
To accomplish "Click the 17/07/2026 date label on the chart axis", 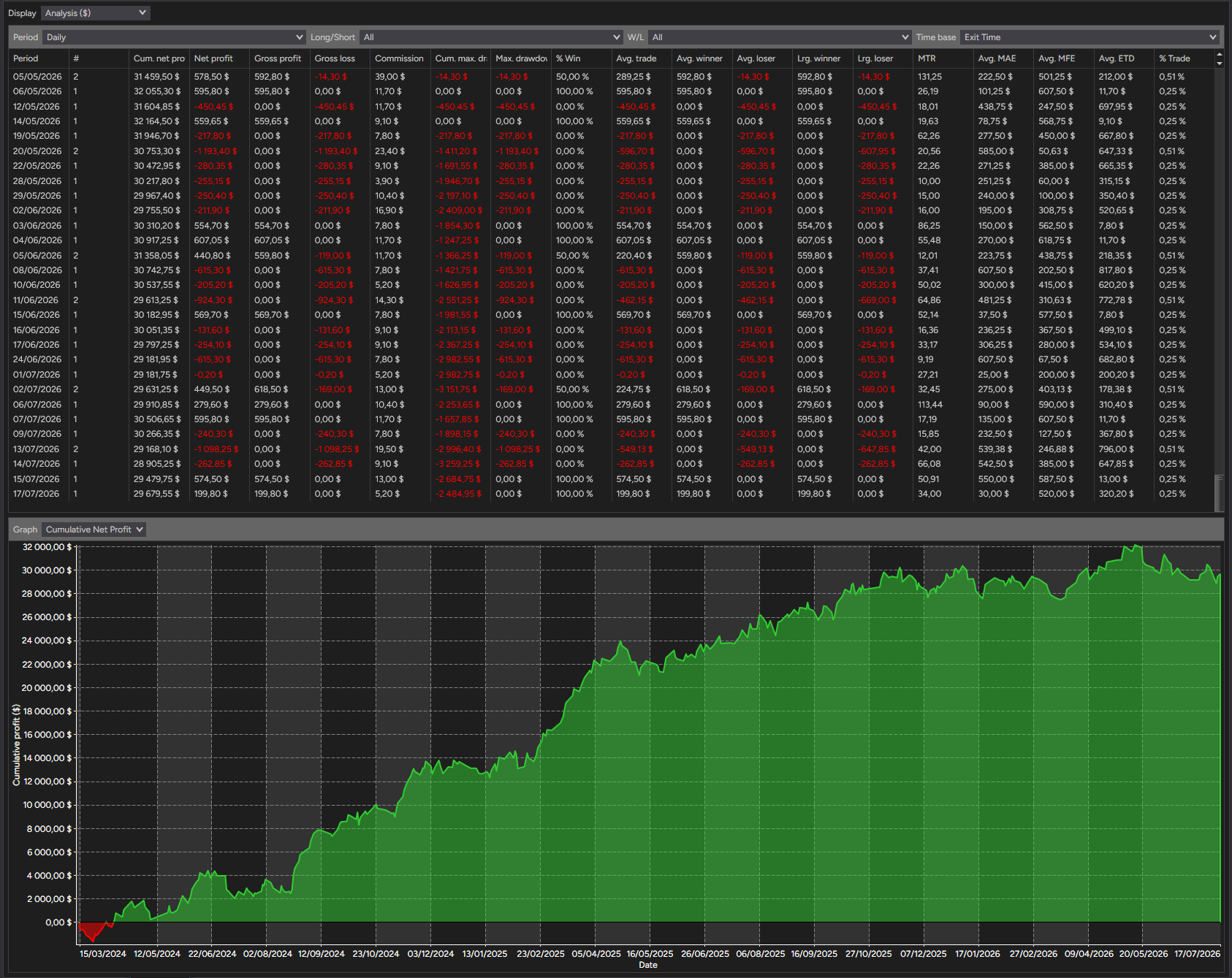I will click(x=1197, y=953).
